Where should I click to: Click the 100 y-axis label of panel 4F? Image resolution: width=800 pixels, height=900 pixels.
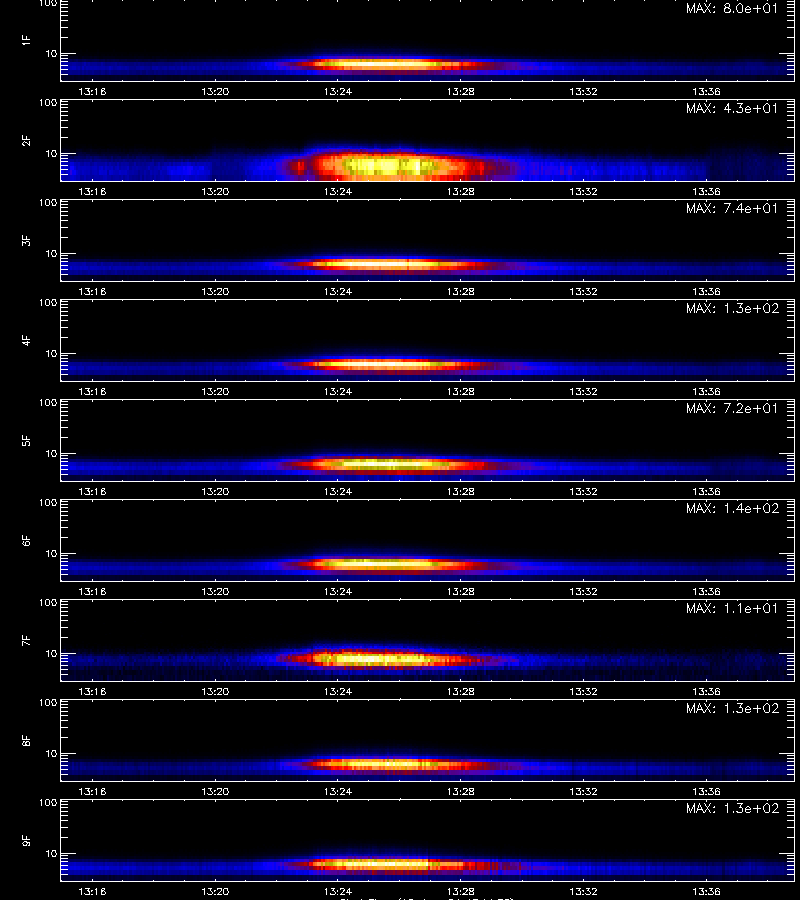click(48, 302)
